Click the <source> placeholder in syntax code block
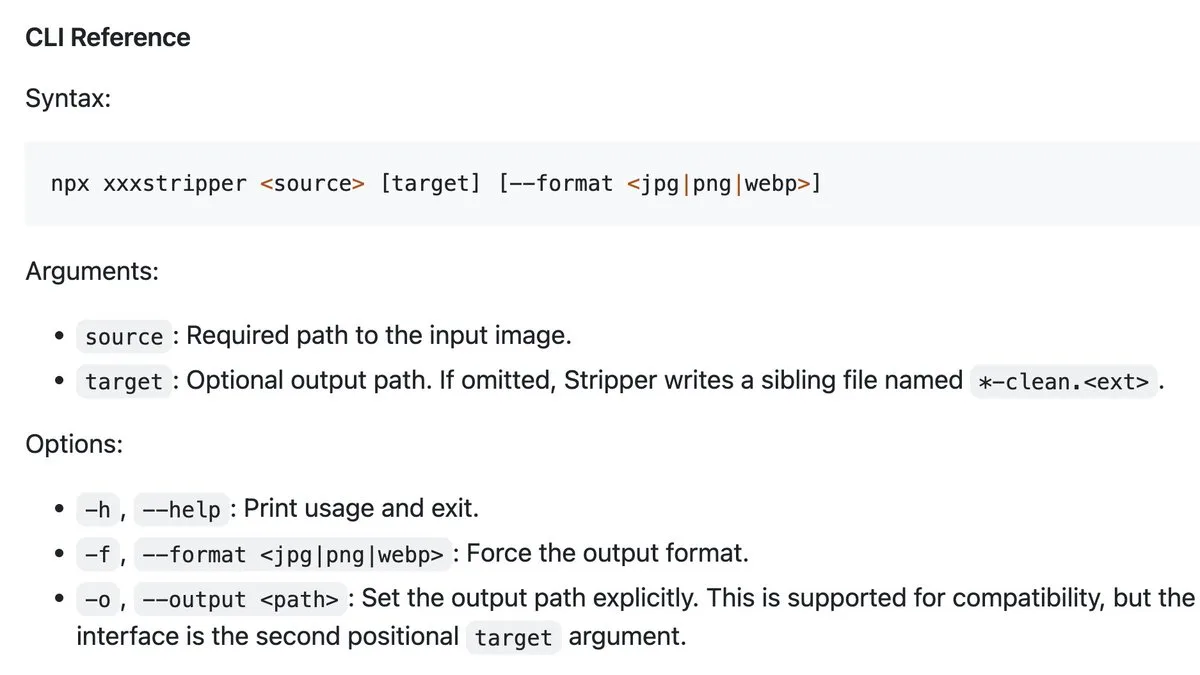 tap(312, 184)
